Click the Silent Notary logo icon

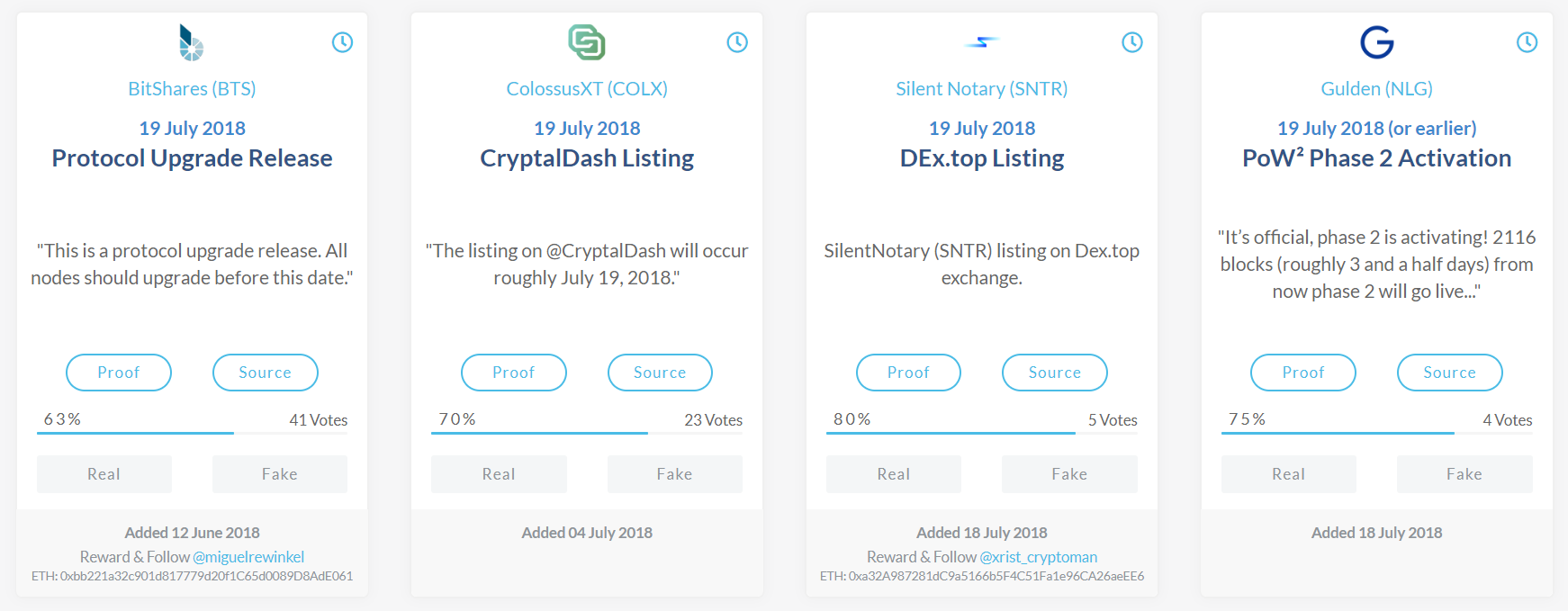981,42
